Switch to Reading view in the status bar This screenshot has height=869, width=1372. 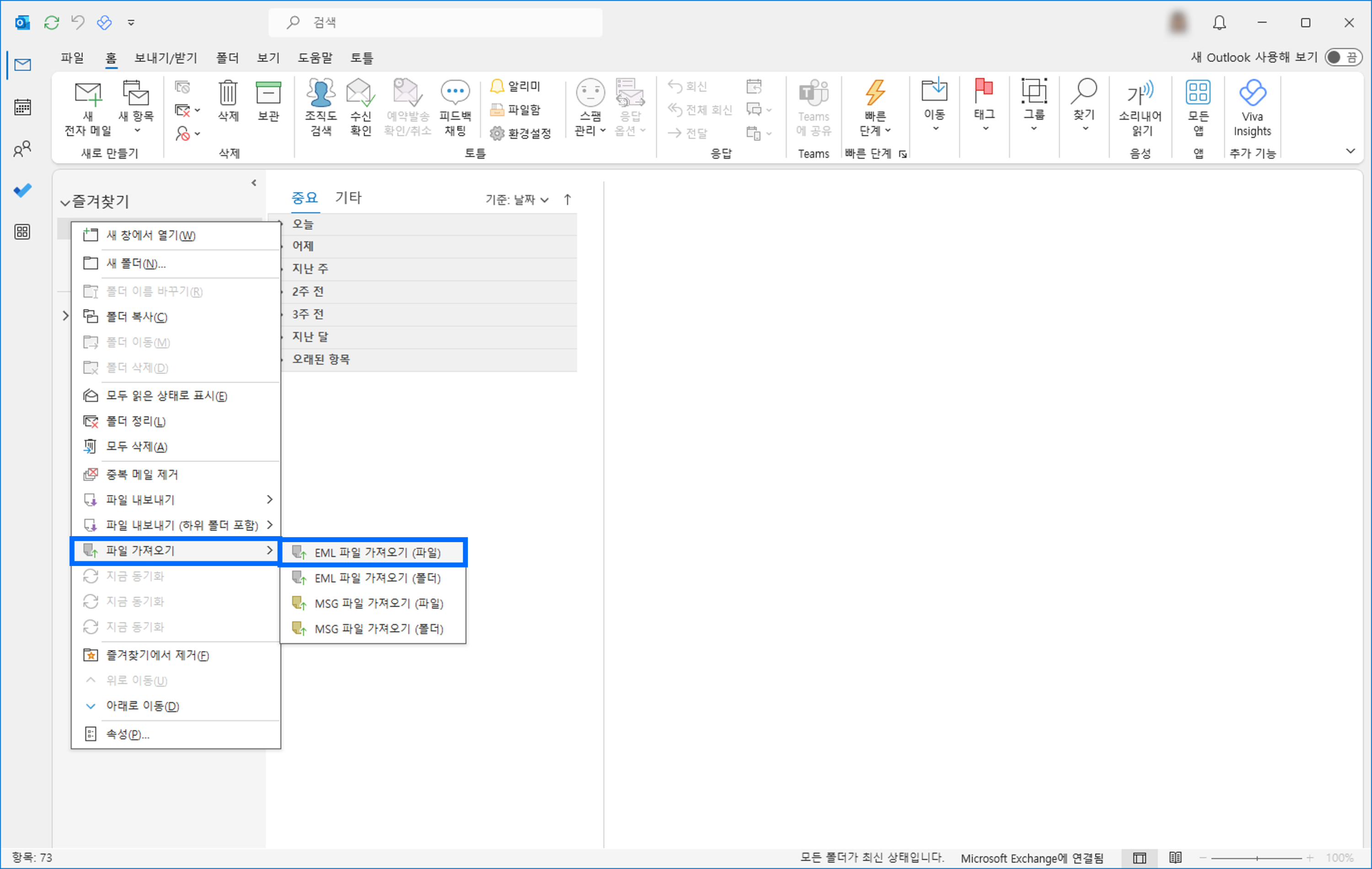click(x=1175, y=858)
